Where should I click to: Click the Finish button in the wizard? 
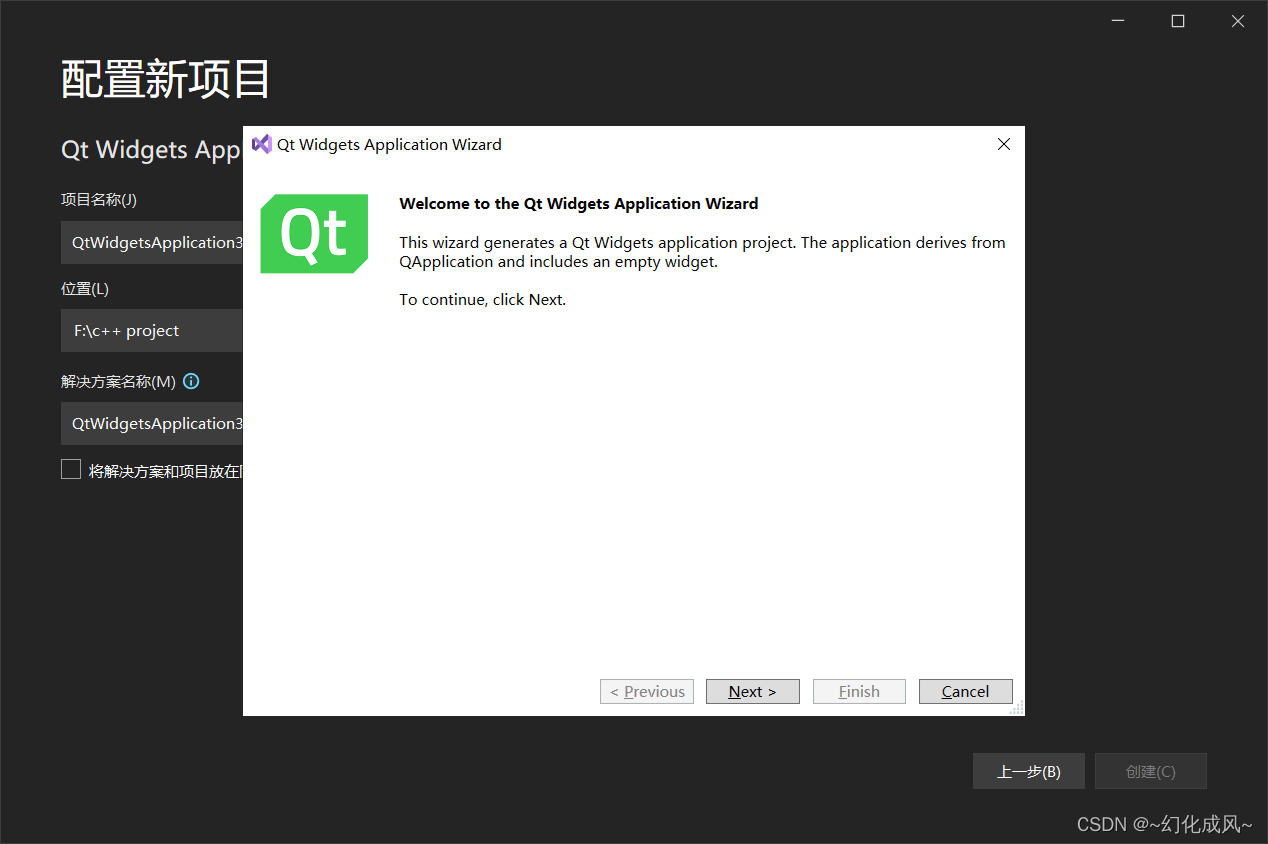(x=859, y=692)
